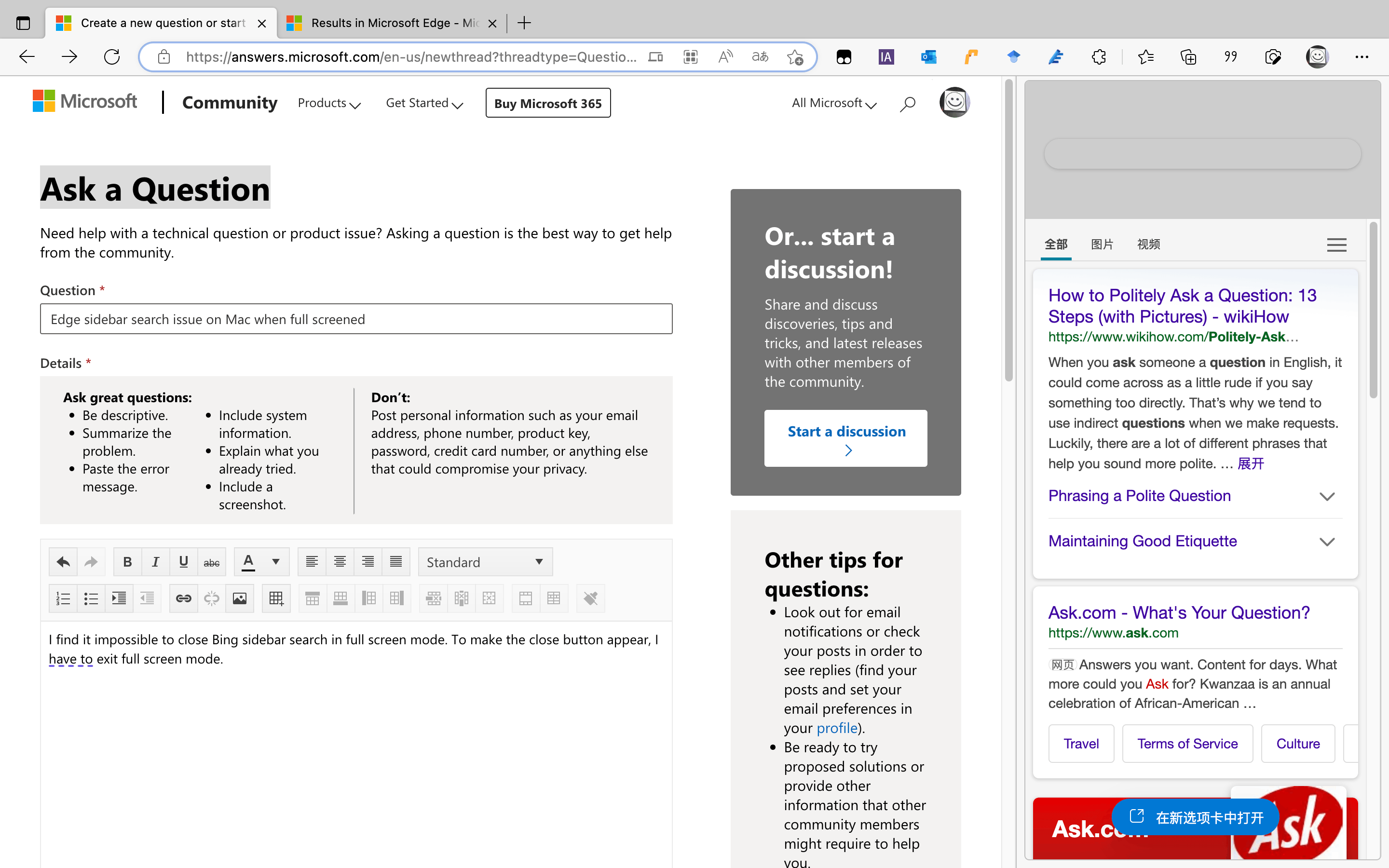Open the Standard paragraph style dropdown
This screenshot has height=868, width=1389.
485,562
